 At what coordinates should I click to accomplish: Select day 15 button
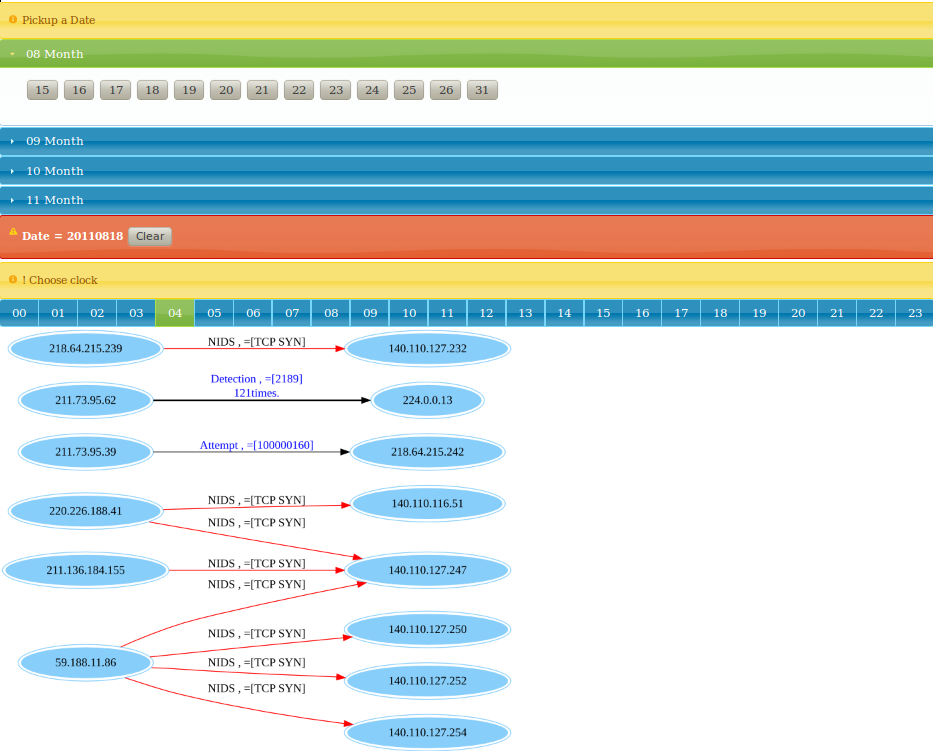tap(42, 90)
